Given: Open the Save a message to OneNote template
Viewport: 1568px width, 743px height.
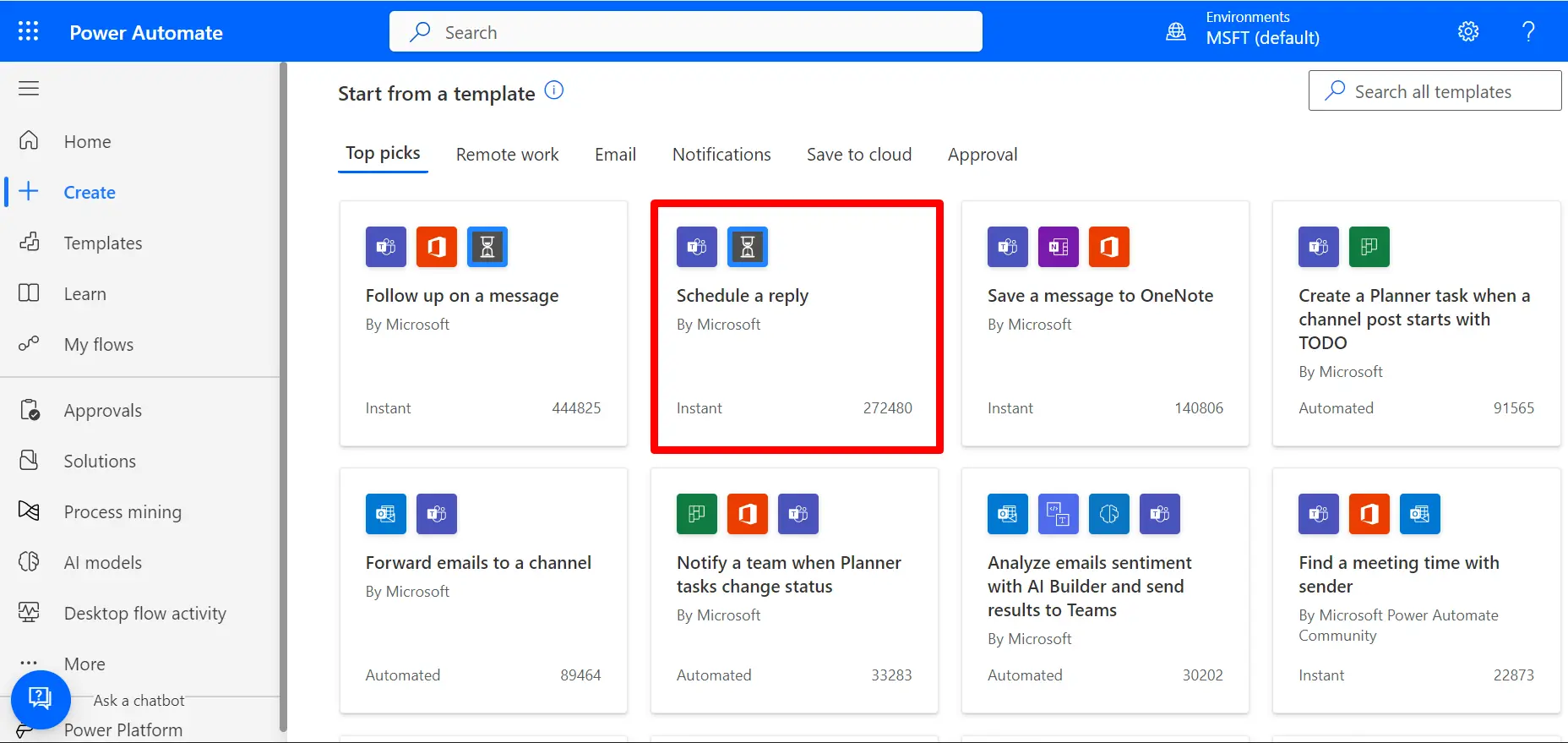Looking at the screenshot, I should (1105, 323).
